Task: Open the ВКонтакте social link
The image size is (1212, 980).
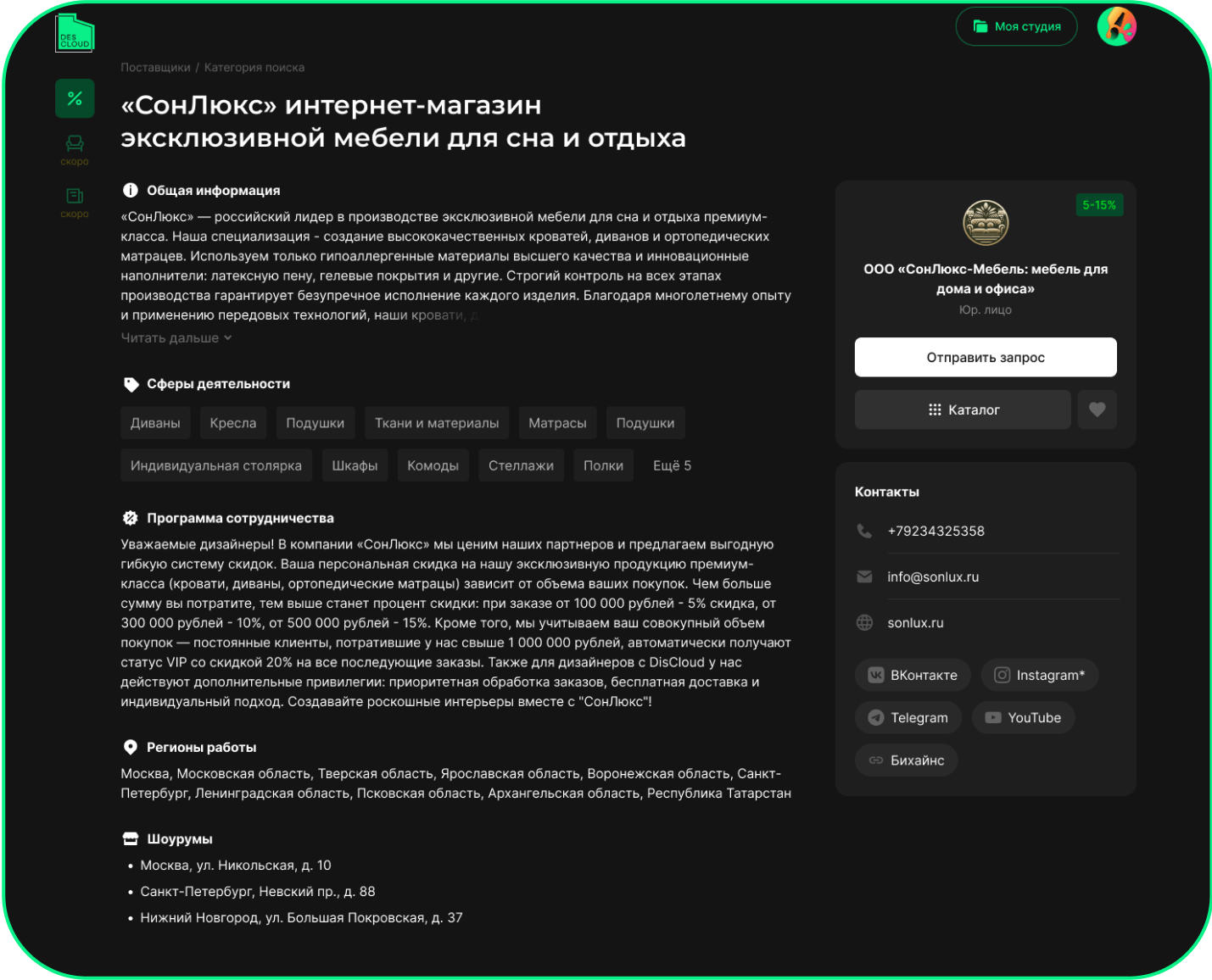Action: pyautogui.click(x=913, y=675)
